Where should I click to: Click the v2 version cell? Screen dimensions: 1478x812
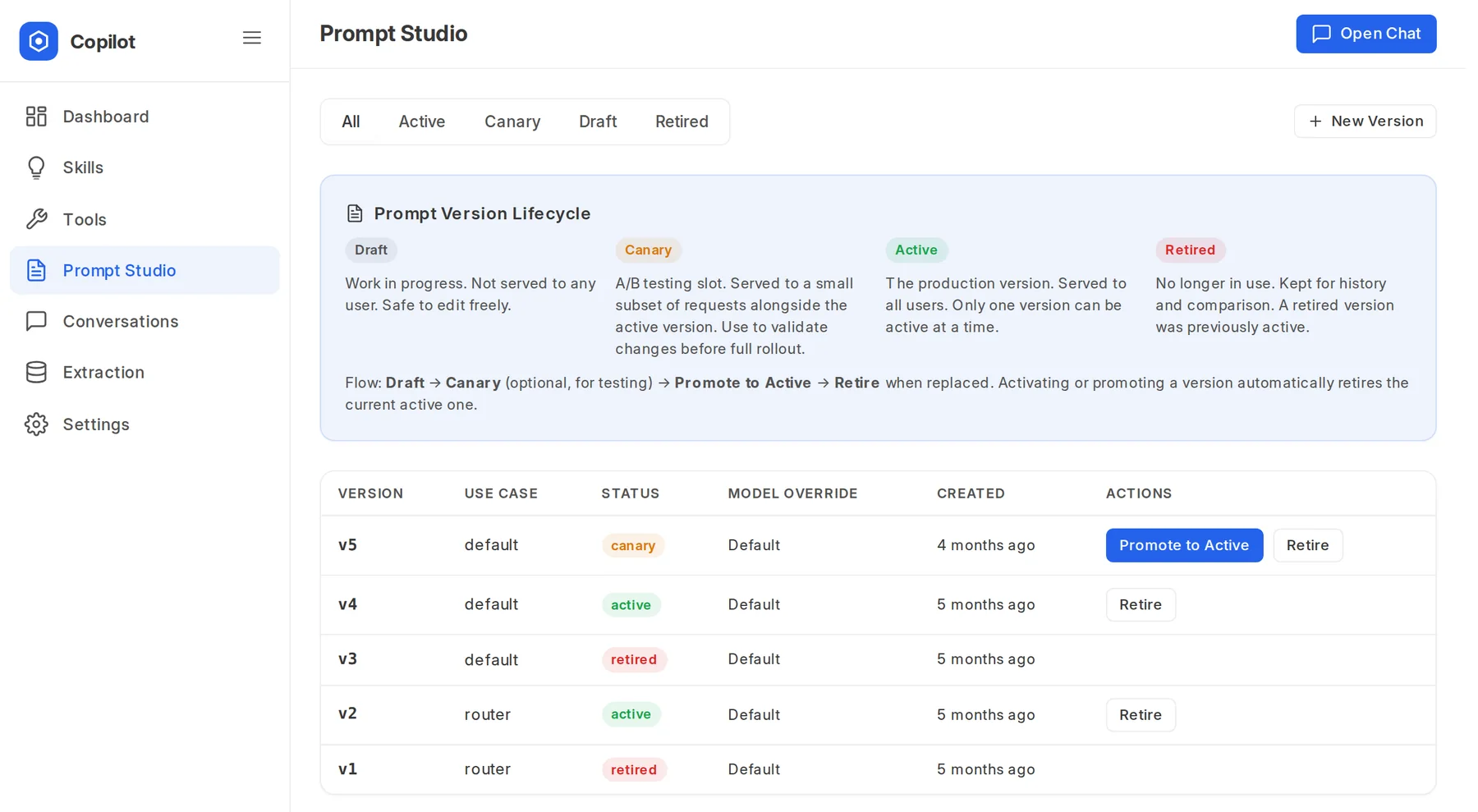(x=347, y=713)
